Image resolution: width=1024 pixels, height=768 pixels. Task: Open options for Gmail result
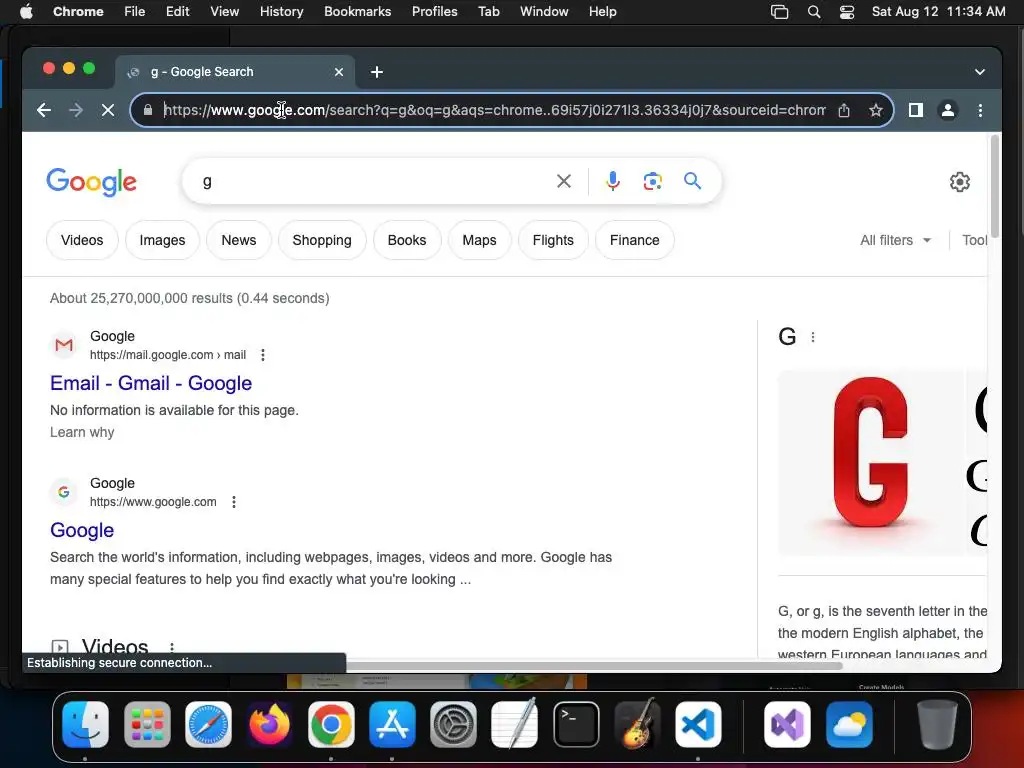263,355
